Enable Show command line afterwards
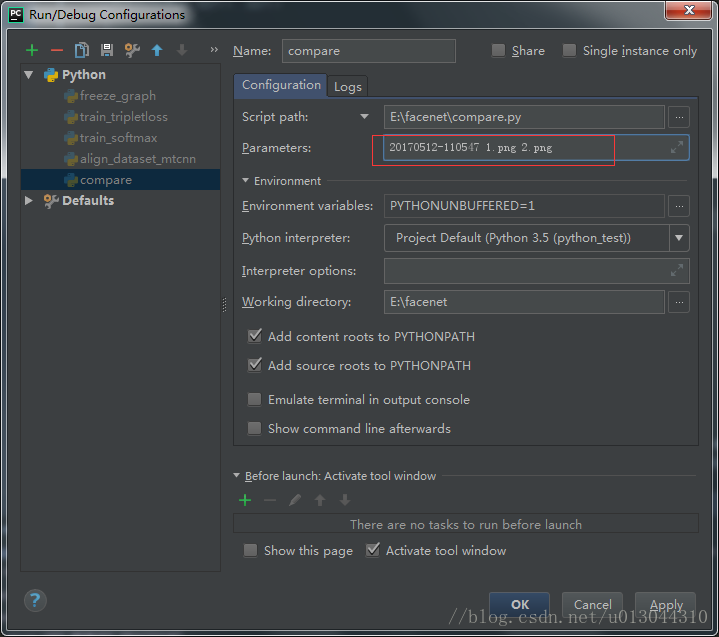719x637 pixels. (x=254, y=428)
